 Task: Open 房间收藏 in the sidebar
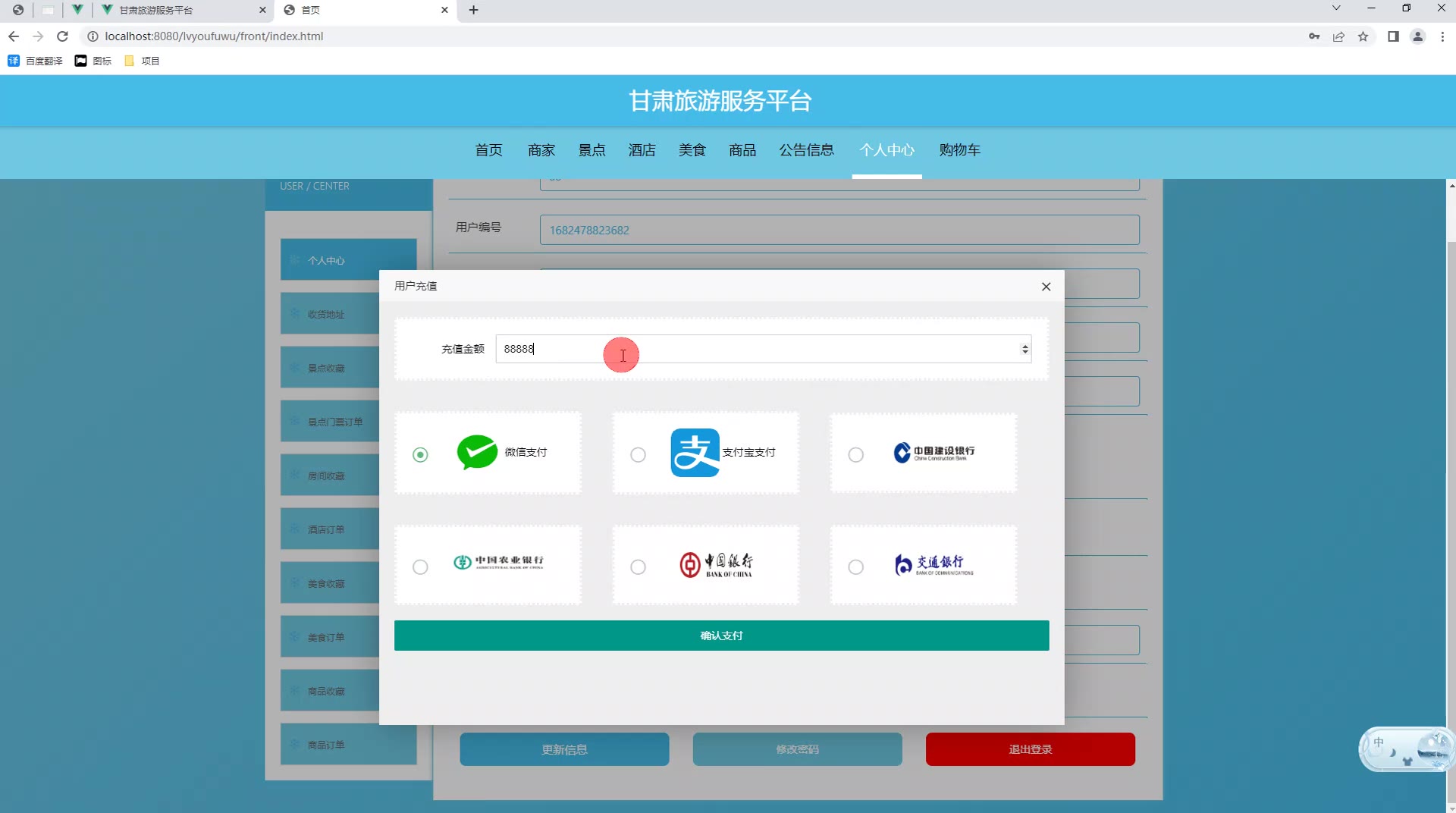[x=330, y=476]
